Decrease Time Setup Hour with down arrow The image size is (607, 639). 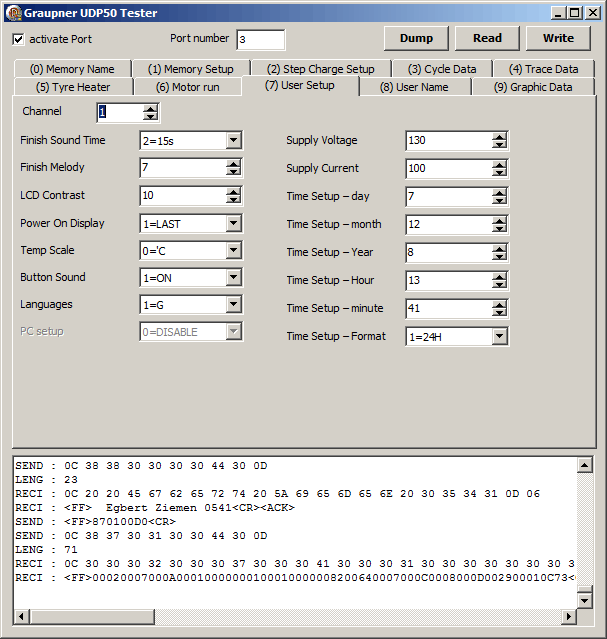[499, 284]
